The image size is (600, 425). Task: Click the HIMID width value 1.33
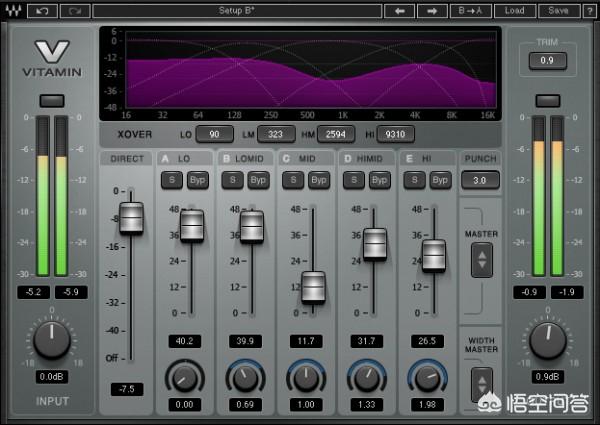[366, 405]
